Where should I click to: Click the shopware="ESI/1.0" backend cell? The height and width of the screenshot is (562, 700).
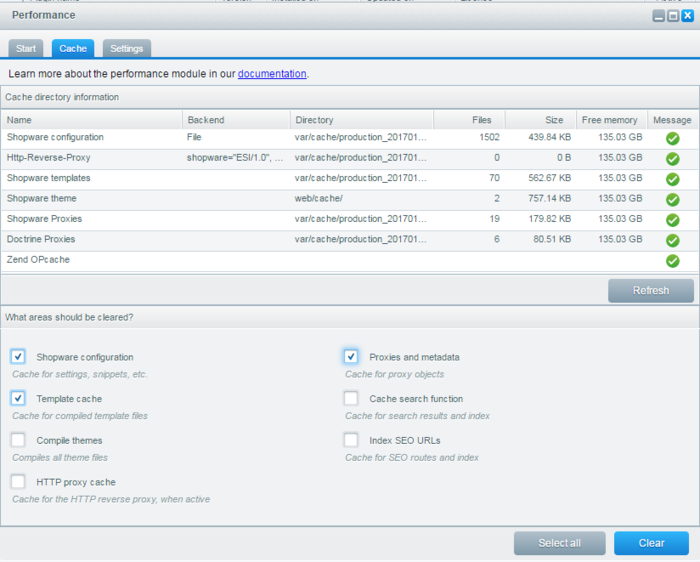click(x=236, y=158)
